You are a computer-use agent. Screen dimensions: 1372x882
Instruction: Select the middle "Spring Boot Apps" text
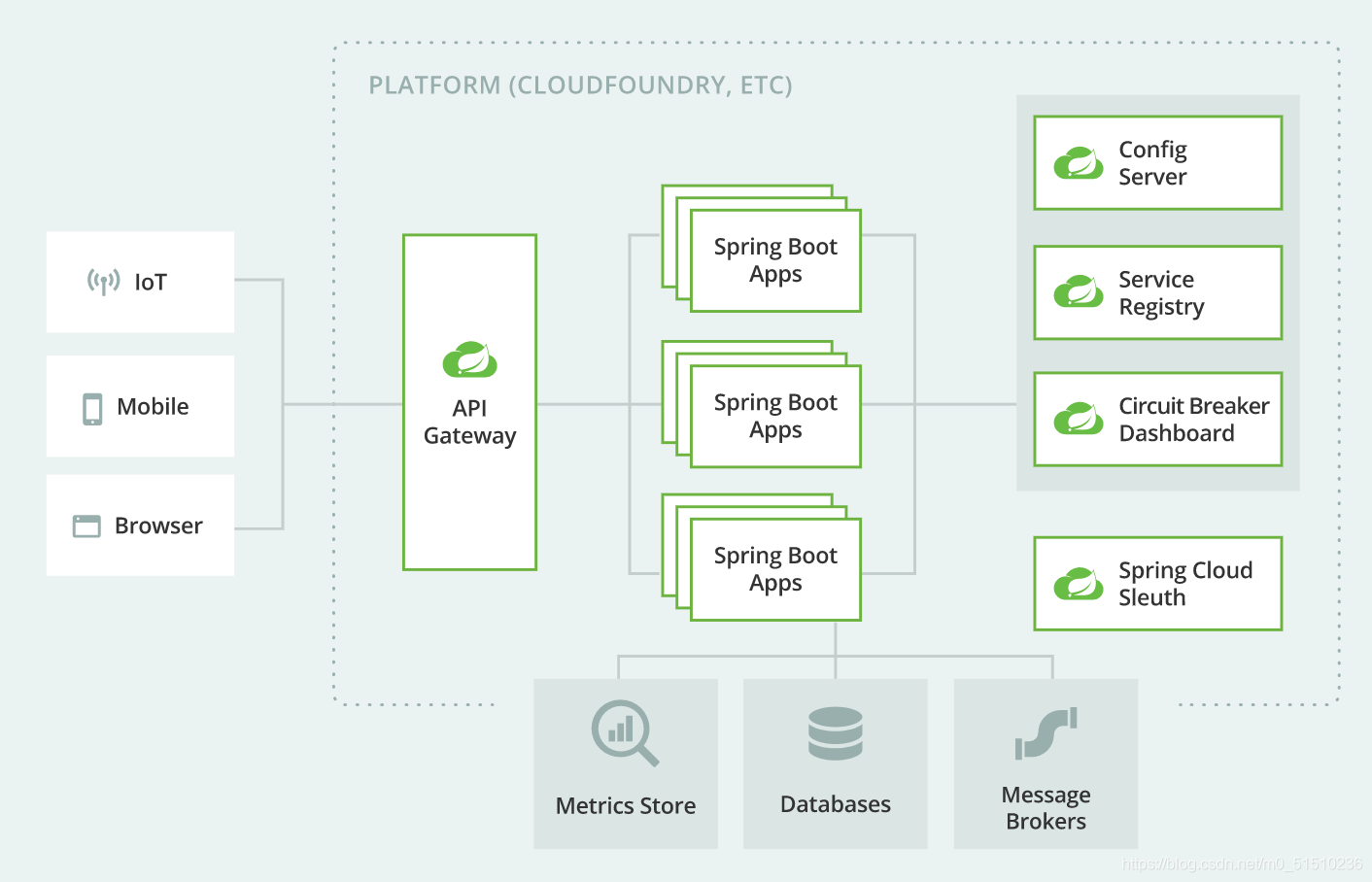pos(775,416)
